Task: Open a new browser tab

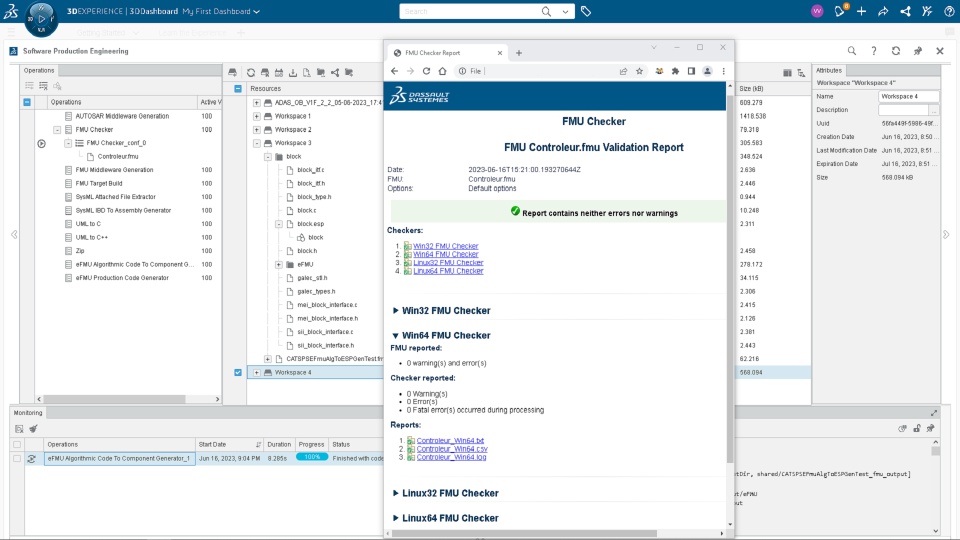Action: 519,53
